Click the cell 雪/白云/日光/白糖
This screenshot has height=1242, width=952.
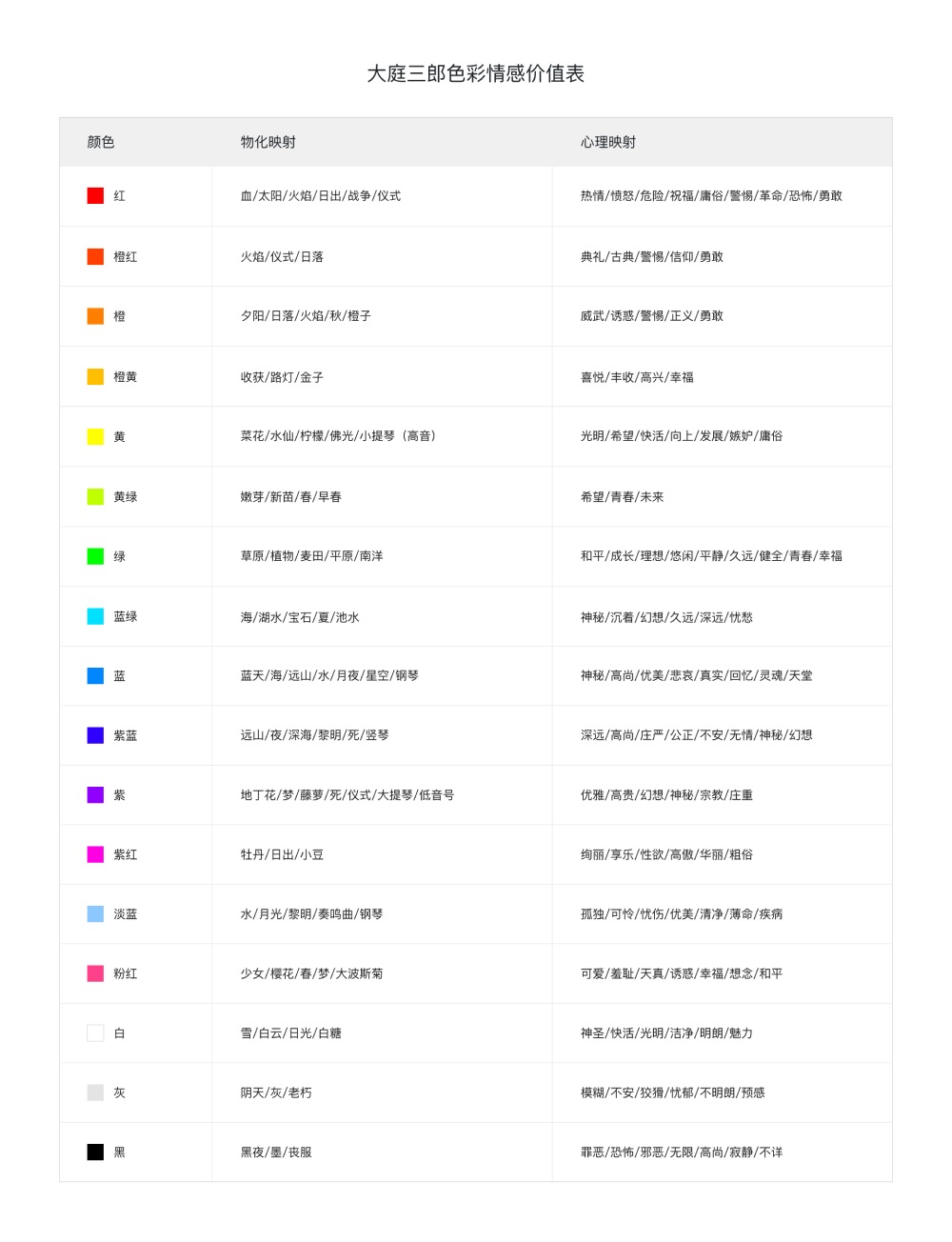(382, 1032)
